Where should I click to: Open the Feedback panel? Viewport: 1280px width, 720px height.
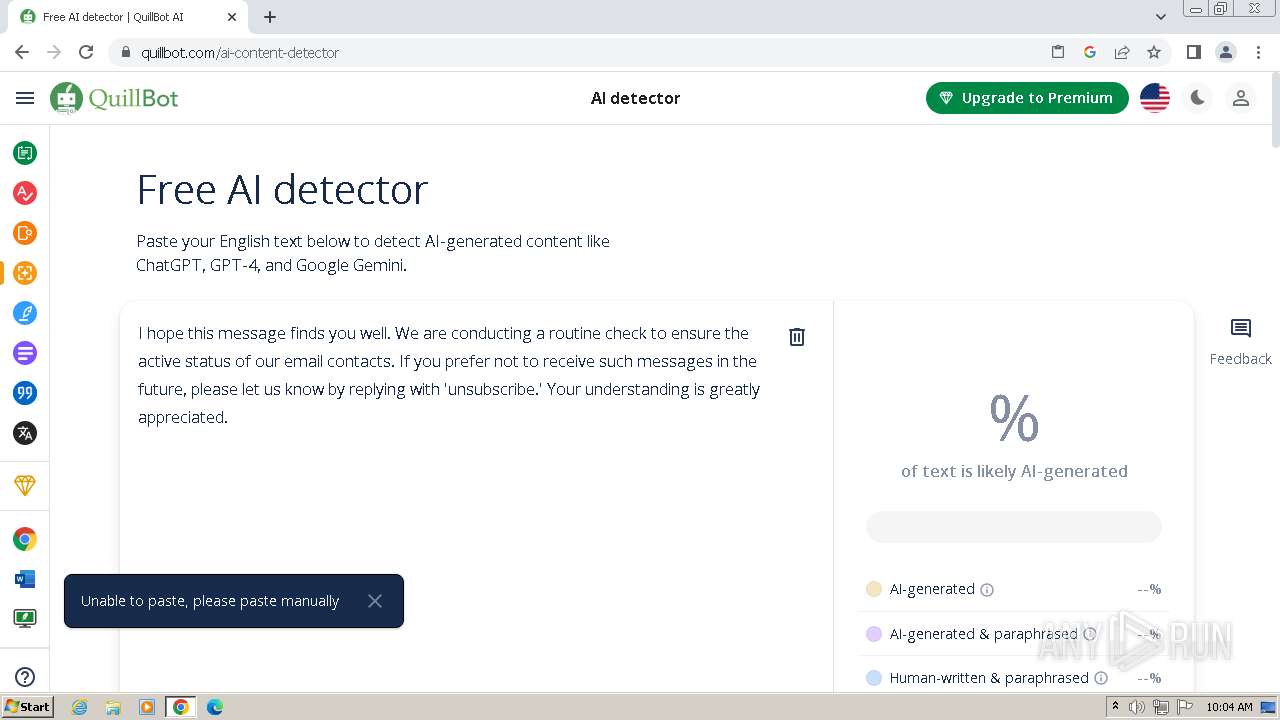(1240, 342)
